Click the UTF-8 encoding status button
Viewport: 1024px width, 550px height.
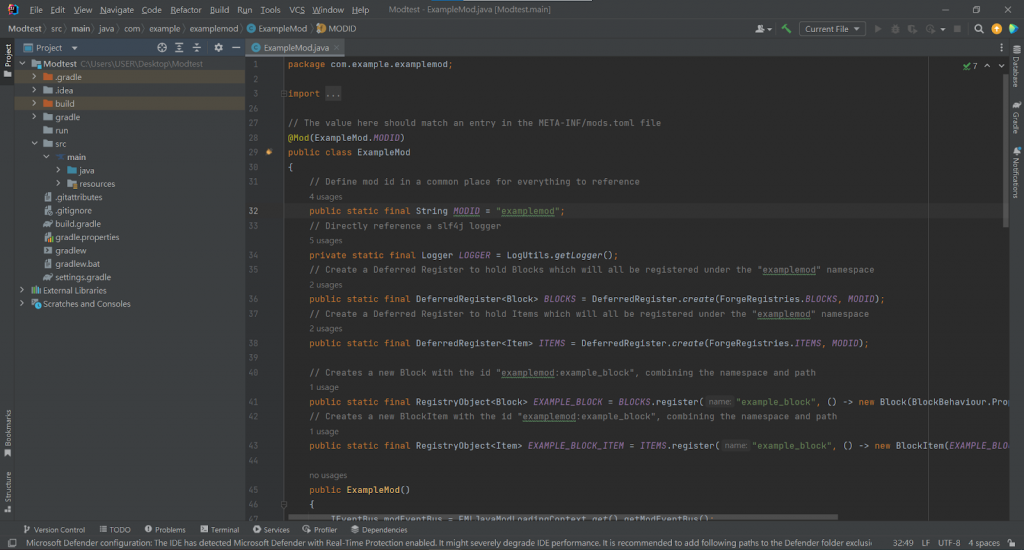(947, 543)
